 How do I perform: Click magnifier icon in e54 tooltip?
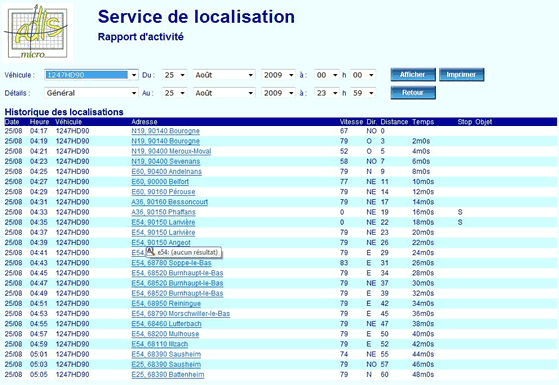150,252
